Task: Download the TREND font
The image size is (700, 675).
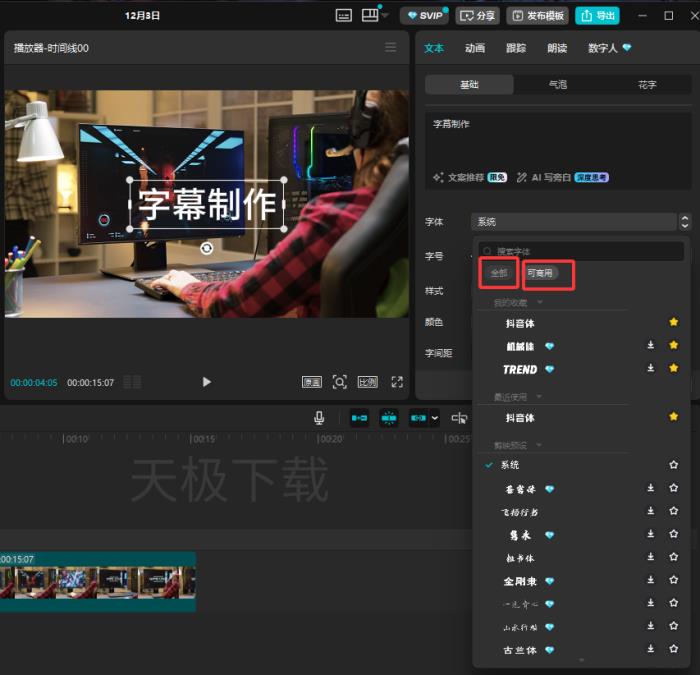Action: (651, 369)
